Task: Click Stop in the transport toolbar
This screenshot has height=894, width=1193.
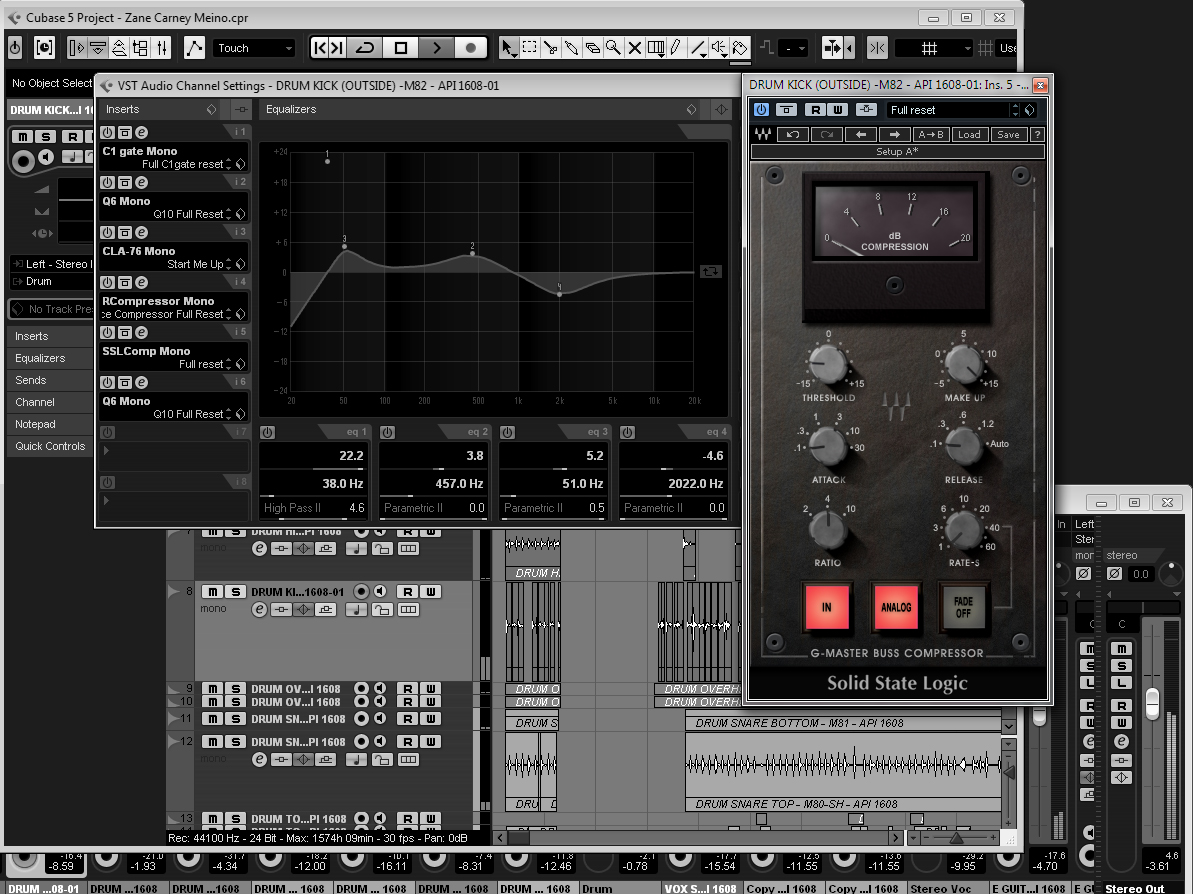Action: (401, 48)
